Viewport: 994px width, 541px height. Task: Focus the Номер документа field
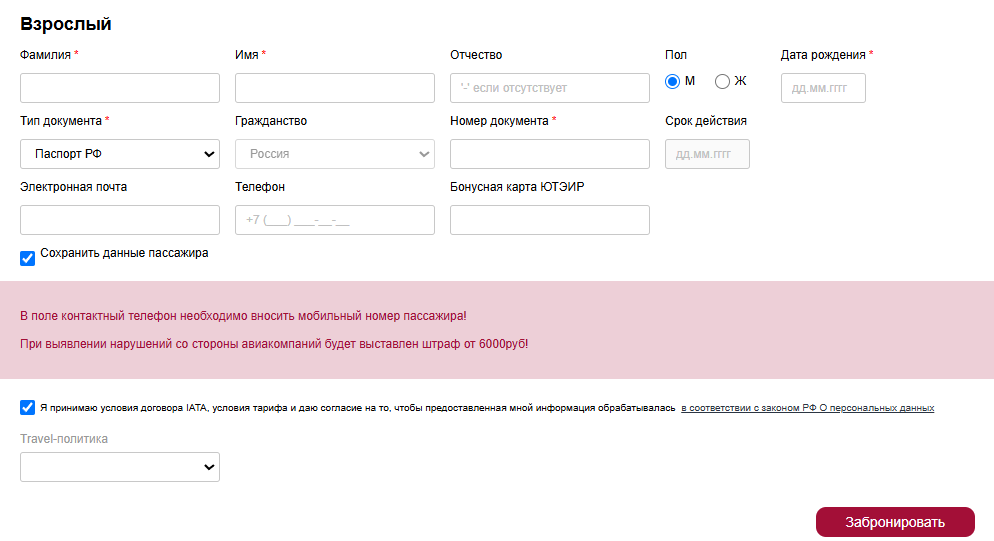(x=550, y=154)
